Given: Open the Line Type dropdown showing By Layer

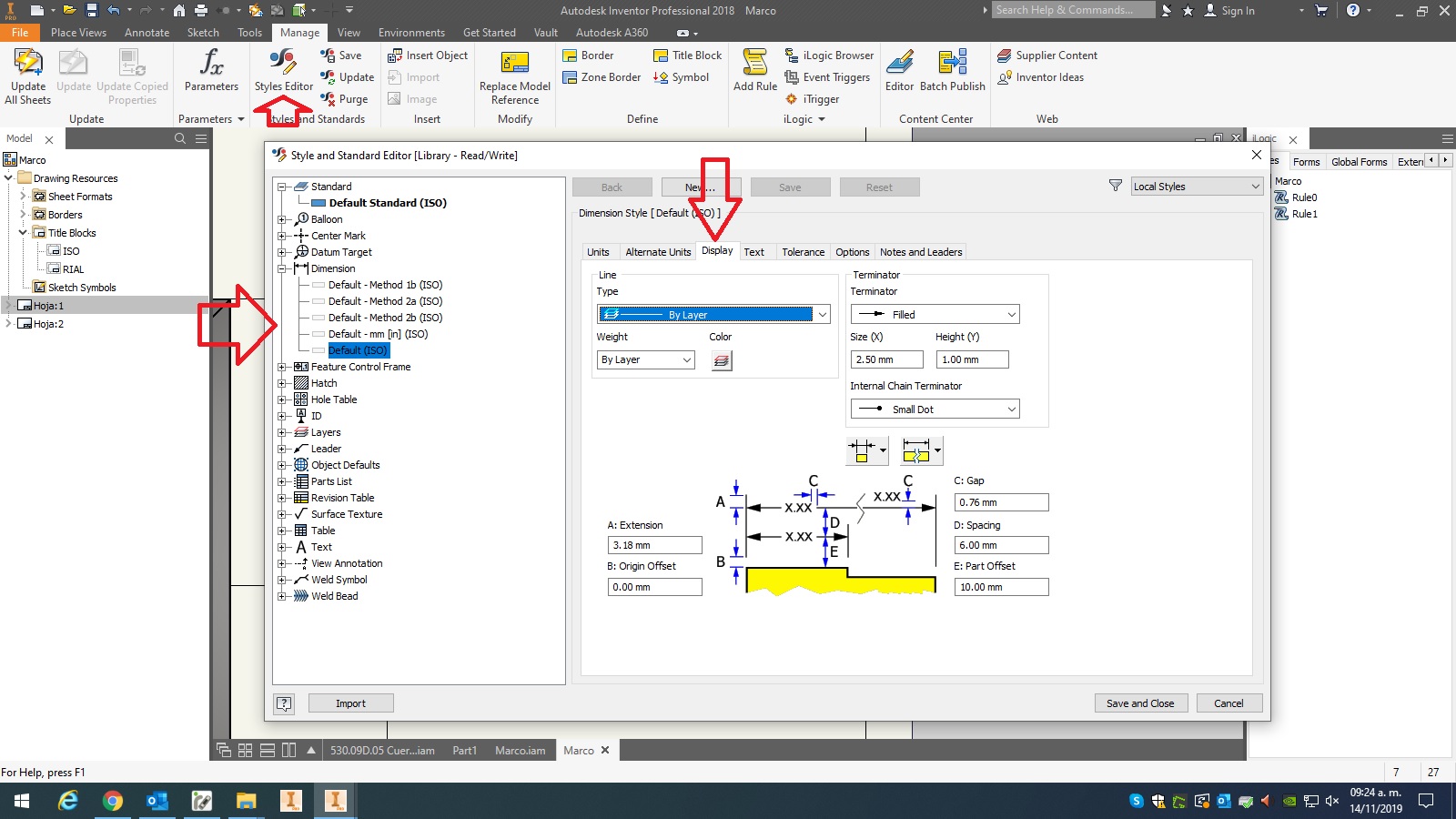Looking at the screenshot, I should (713, 314).
